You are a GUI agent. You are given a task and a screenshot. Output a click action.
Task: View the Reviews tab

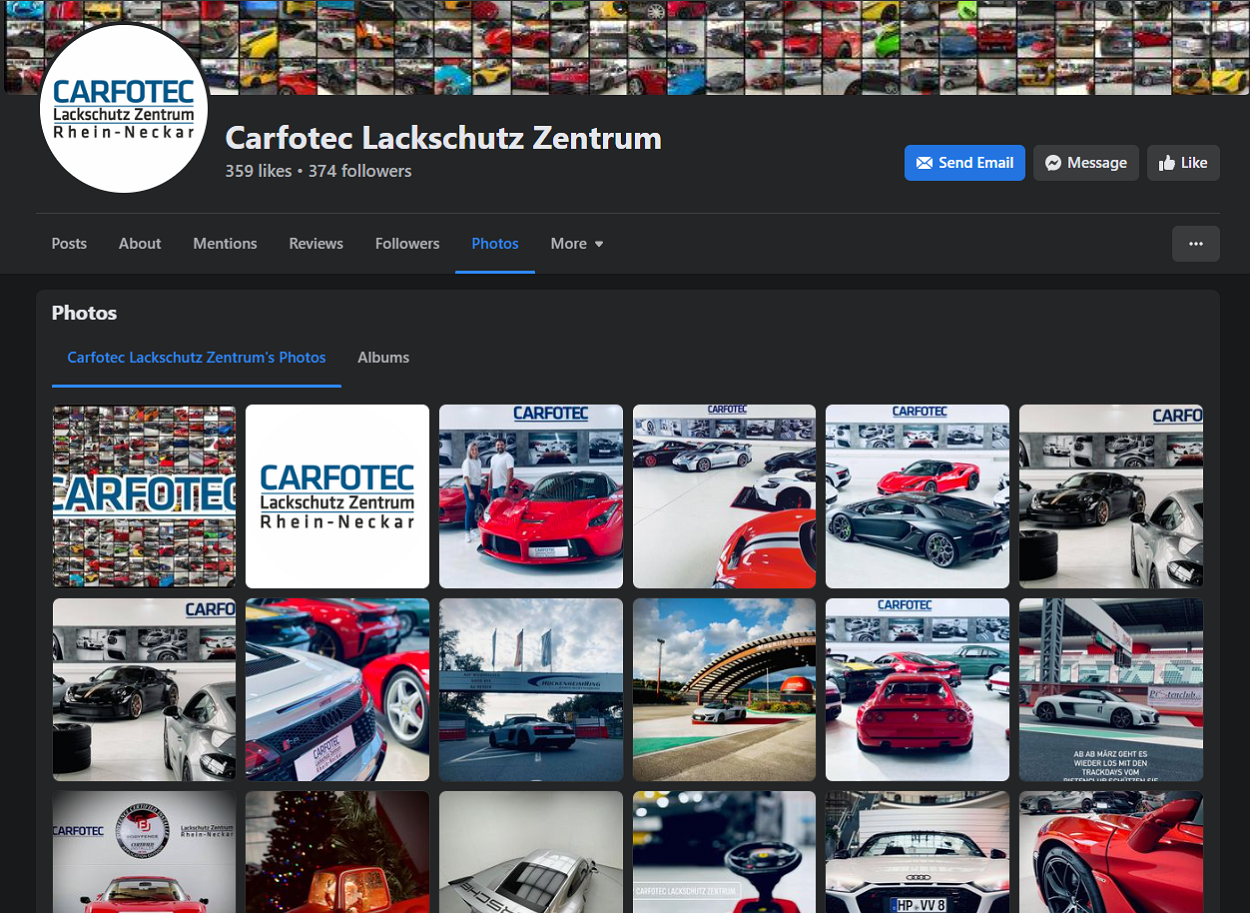(x=316, y=243)
